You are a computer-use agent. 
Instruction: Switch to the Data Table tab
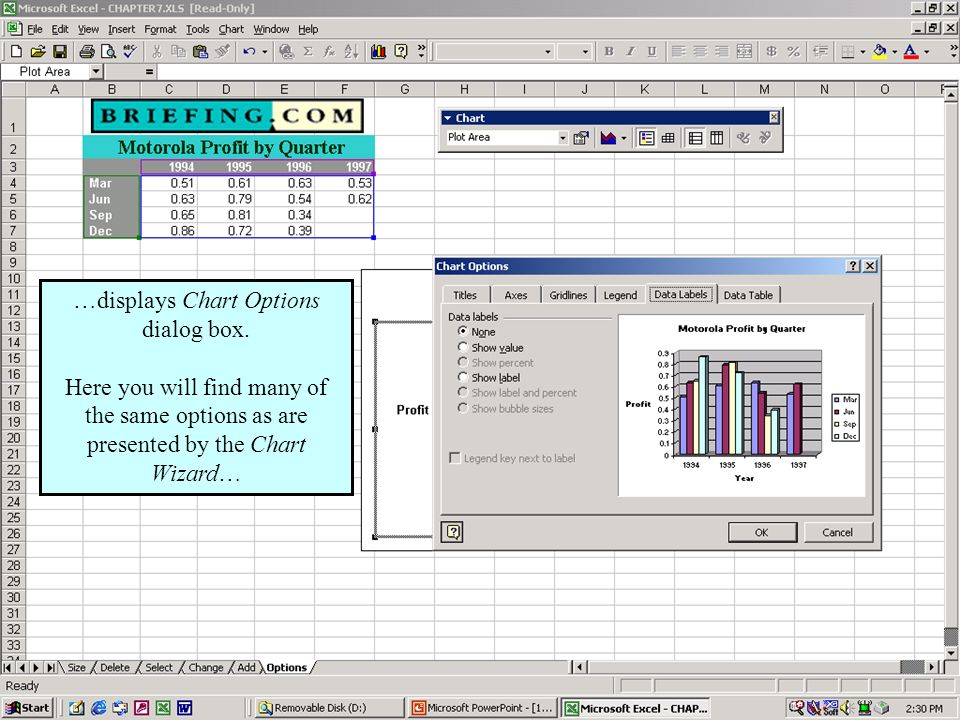(748, 294)
